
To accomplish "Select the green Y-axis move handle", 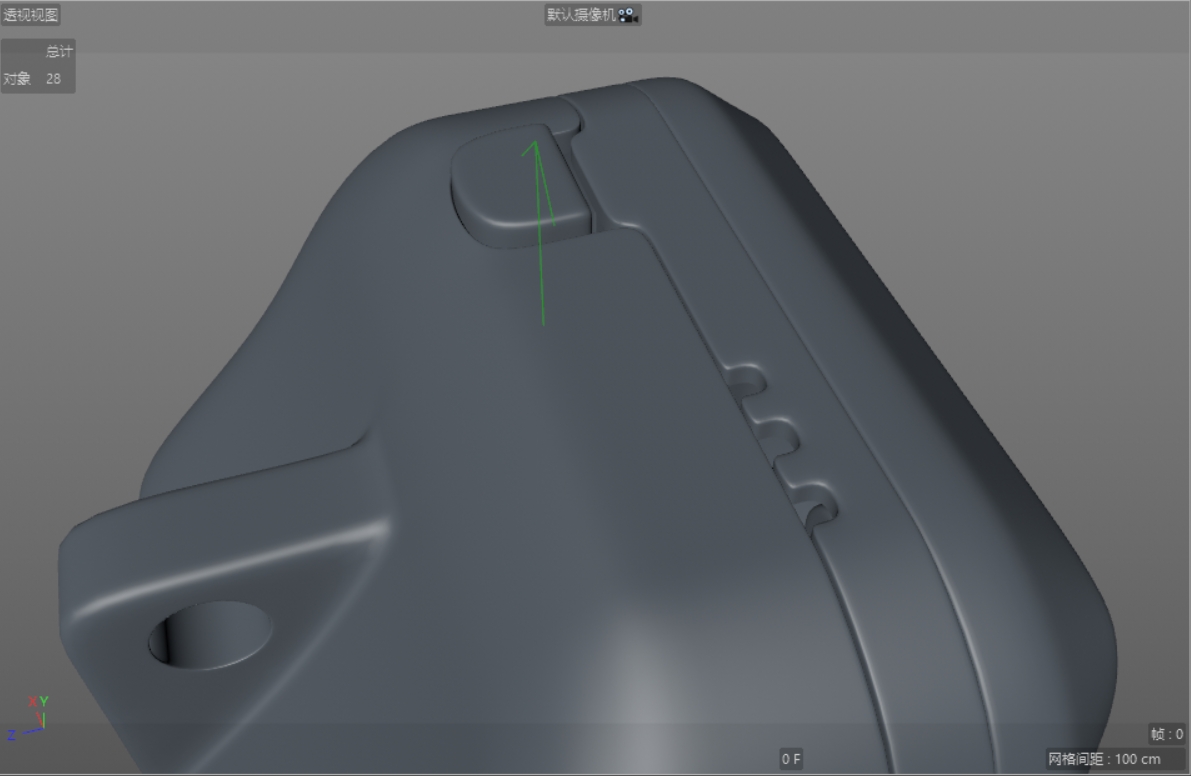I will (x=540, y=230).
